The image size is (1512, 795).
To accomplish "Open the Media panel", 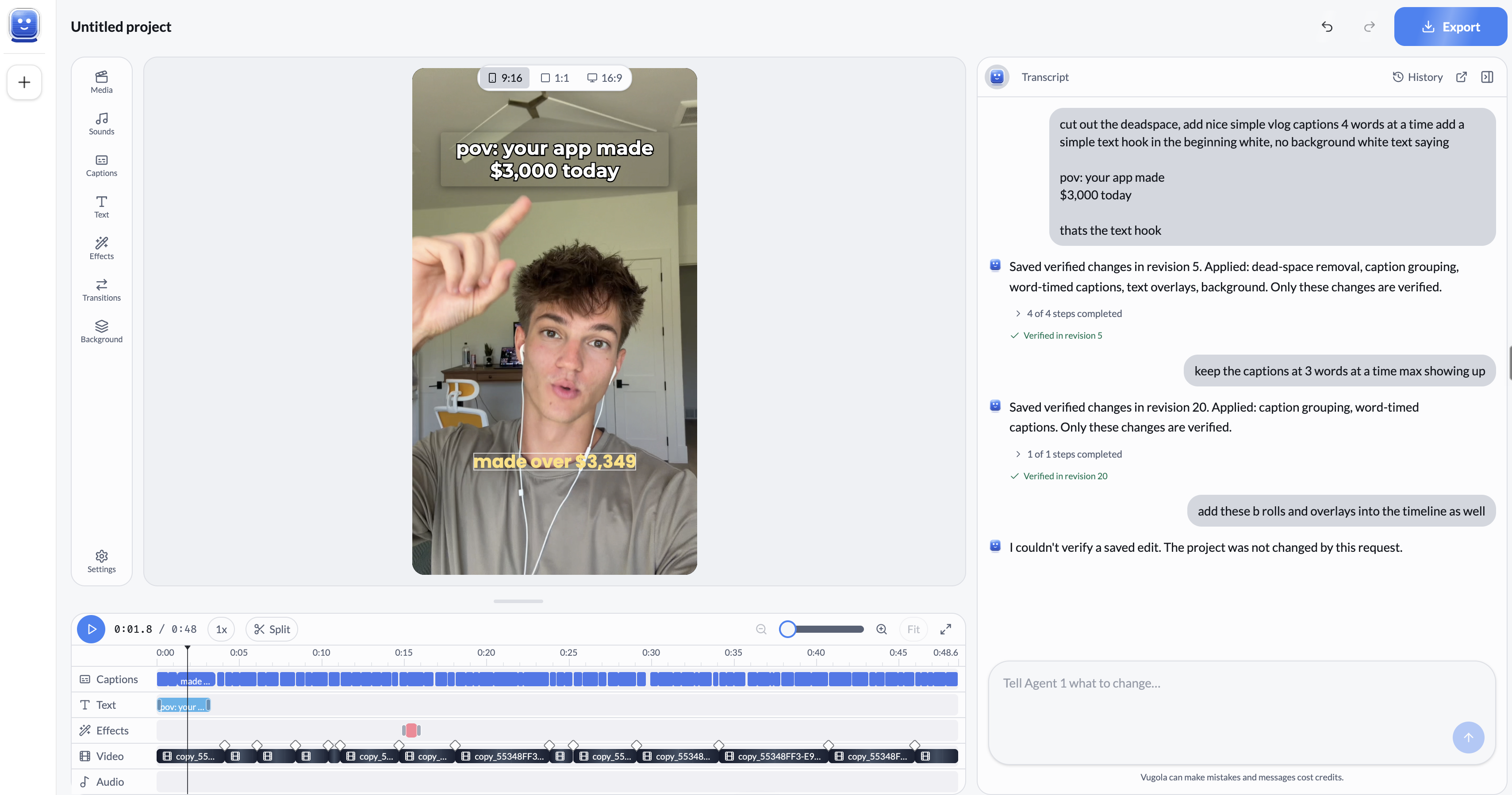I will [x=102, y=82].
